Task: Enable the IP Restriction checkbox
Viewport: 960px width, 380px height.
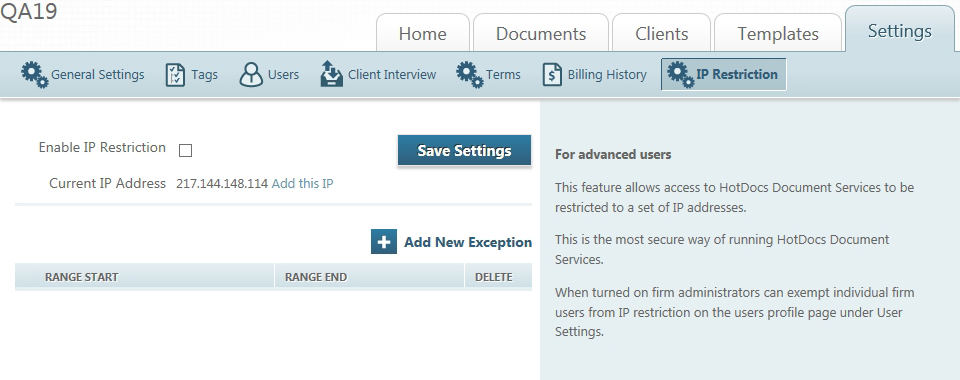Action: click(x=185, y=151)
